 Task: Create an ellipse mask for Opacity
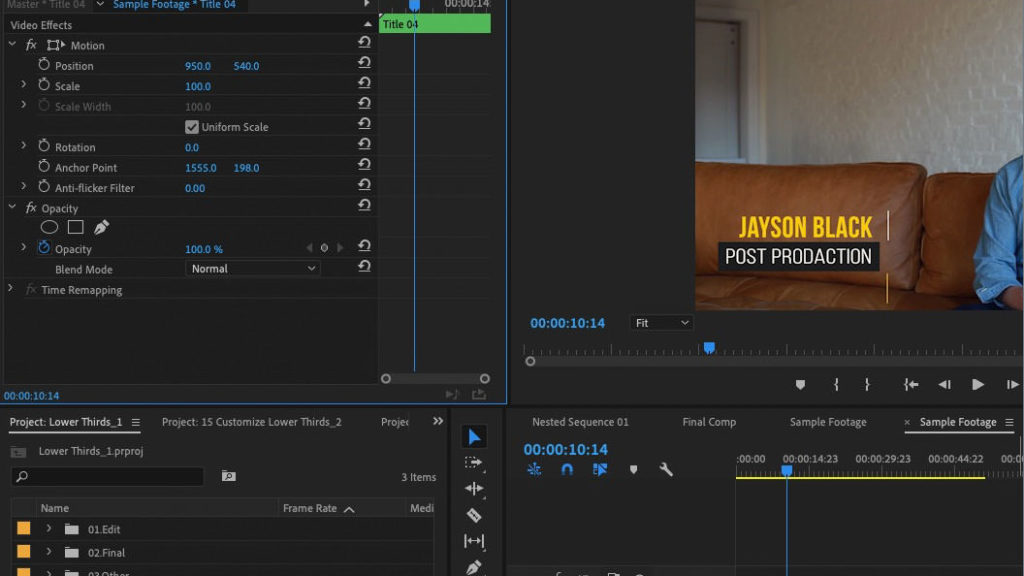click(49, 227)
